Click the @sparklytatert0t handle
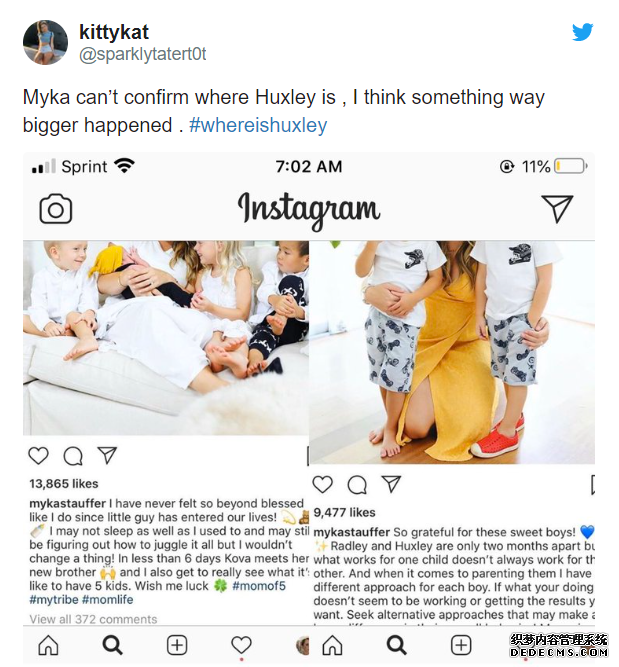Viewport: 619px width, 667px height. (x=143, y=54)
